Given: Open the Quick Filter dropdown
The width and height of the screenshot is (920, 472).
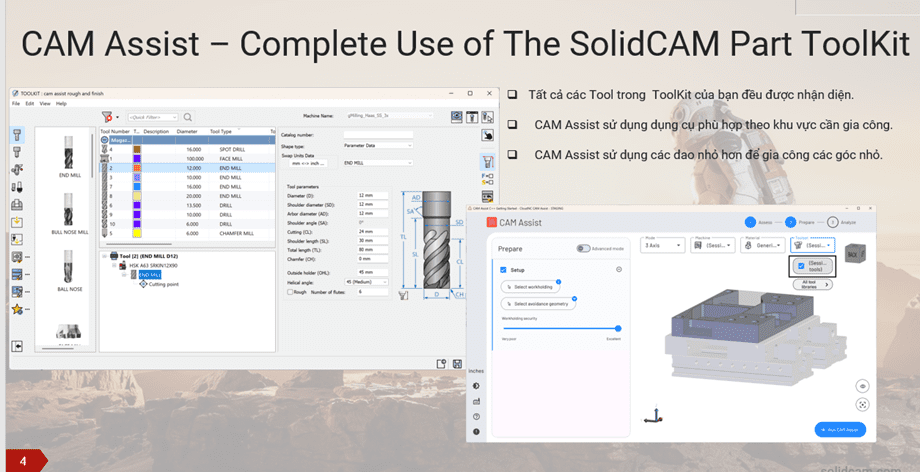Looking at the screenshot, I should tap(153, 117).
